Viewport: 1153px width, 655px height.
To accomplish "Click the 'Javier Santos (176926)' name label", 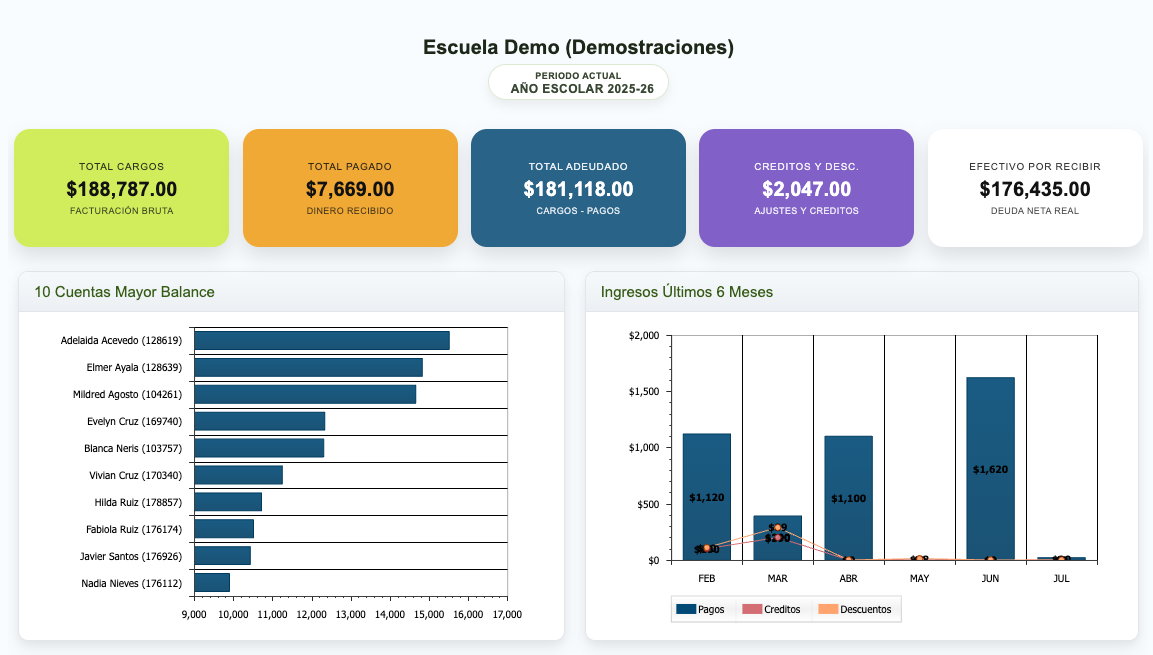I will 131,556.
